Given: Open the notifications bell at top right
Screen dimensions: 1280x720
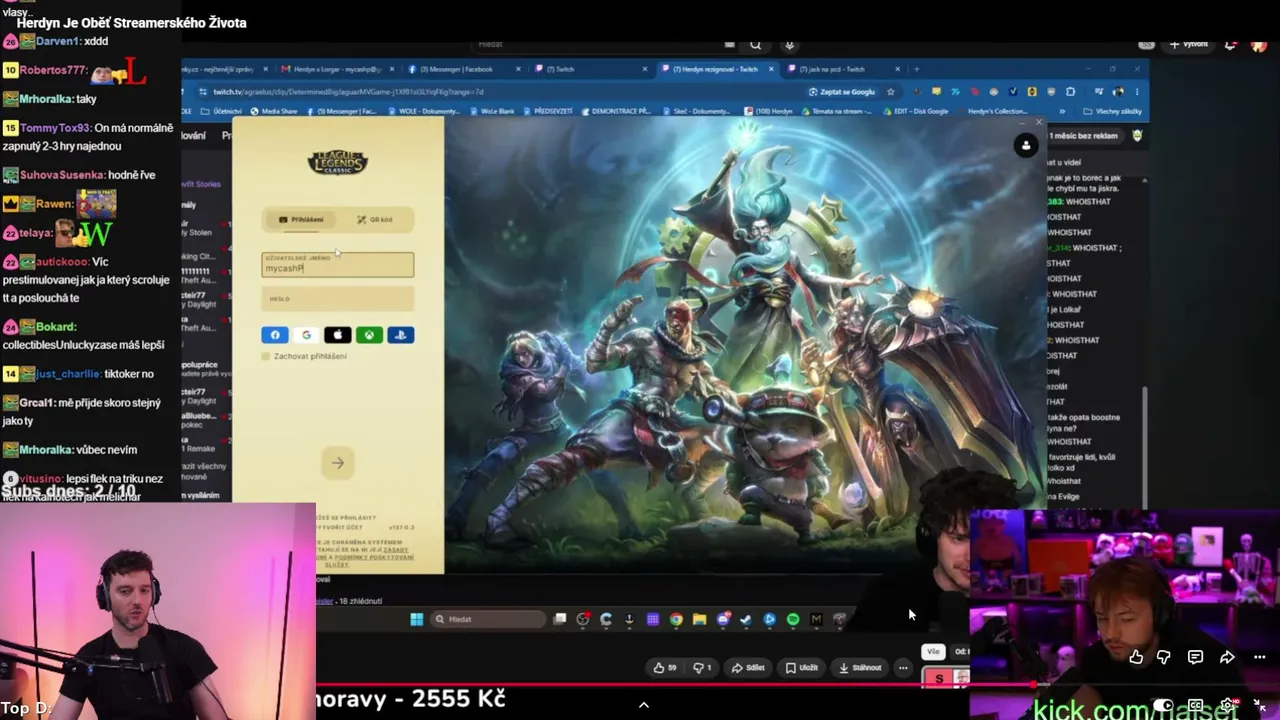Looking at the screenshot, I should coord(1230,44).
